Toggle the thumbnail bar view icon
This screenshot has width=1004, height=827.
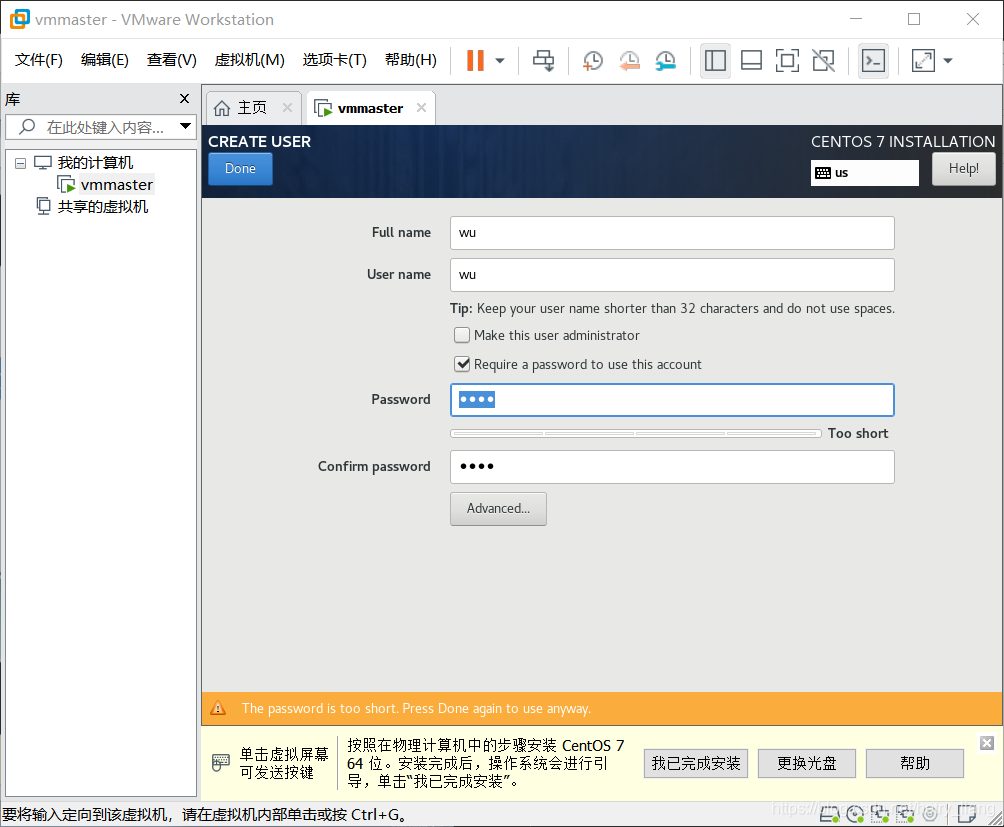(751, 61)
